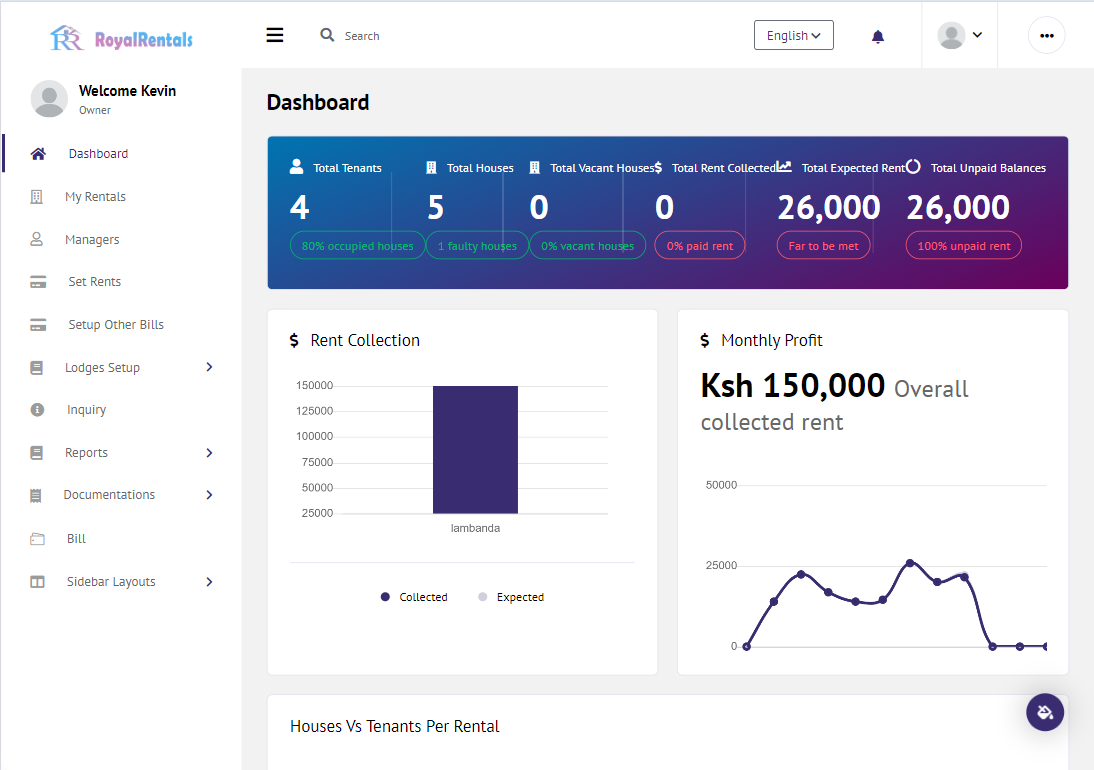1094x770 pixels.
Task: Click the Managers person icon
Action: (36, 239)
